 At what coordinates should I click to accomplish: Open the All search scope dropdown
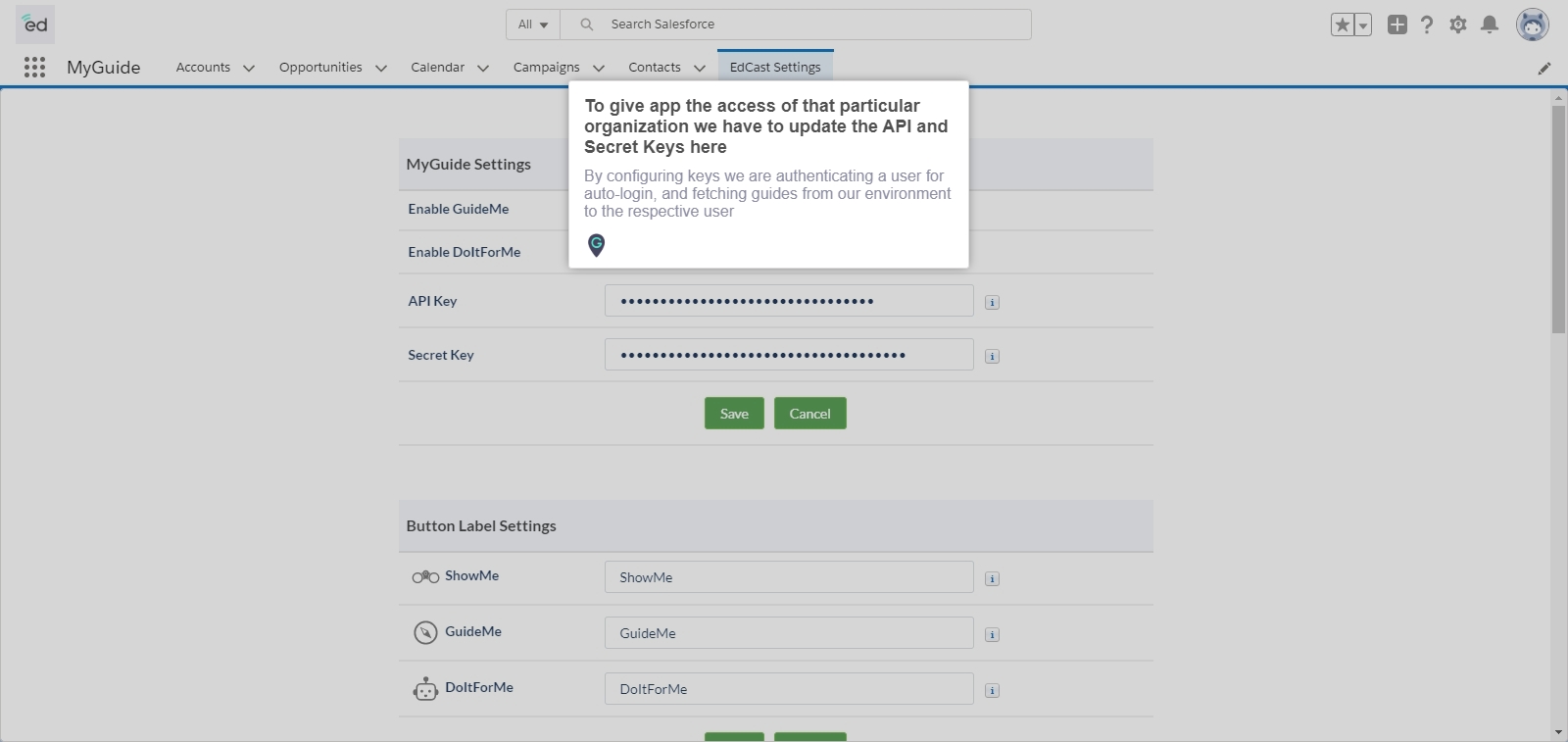pyautogui.click(x=533, y=25)
